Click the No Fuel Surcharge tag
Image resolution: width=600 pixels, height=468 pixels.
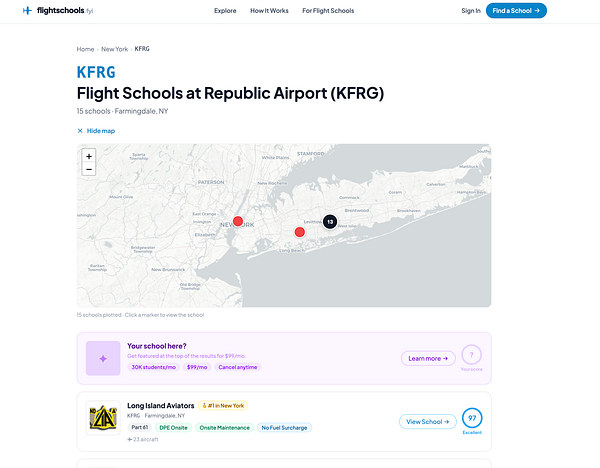tap(284, 427)
